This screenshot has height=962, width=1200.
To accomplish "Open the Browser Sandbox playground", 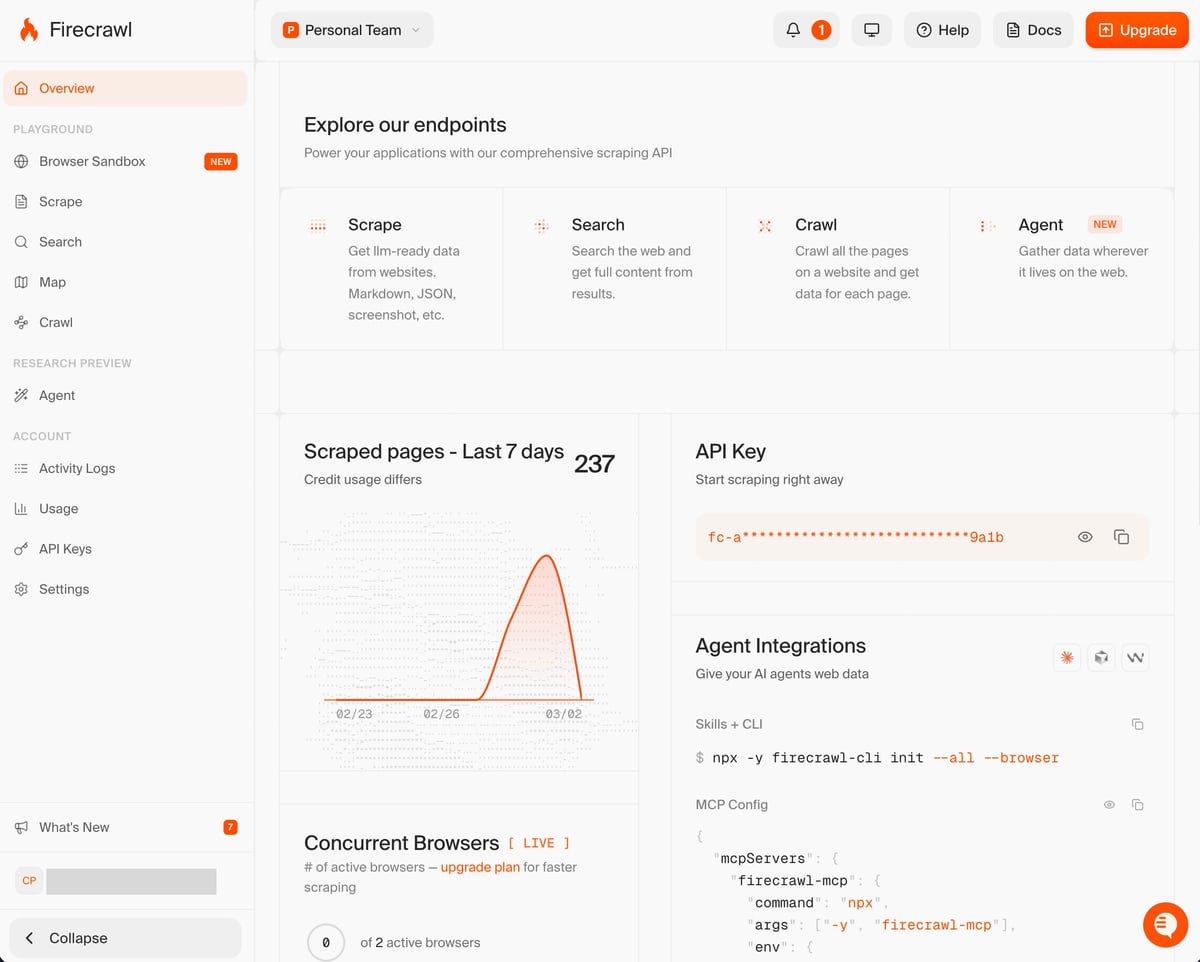I will [x=91, y=161].
